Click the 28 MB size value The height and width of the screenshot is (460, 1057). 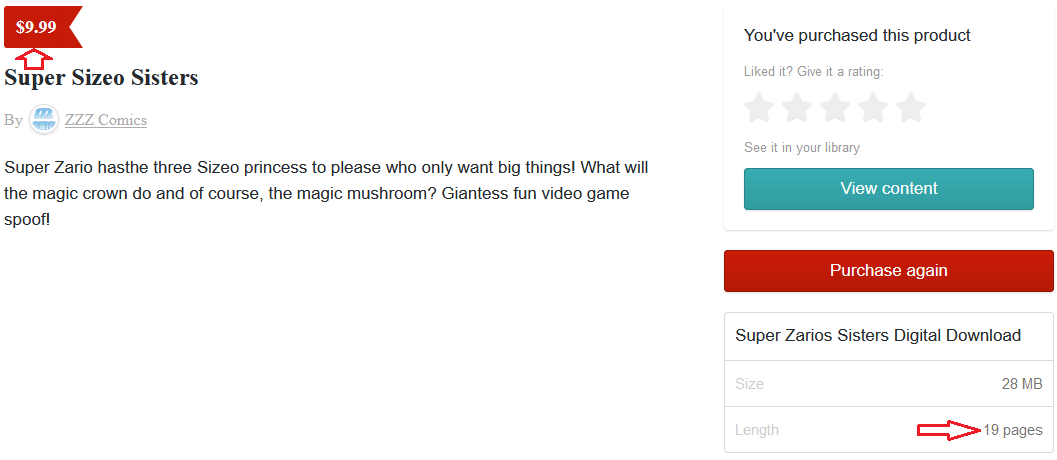tap(1022, 384)
